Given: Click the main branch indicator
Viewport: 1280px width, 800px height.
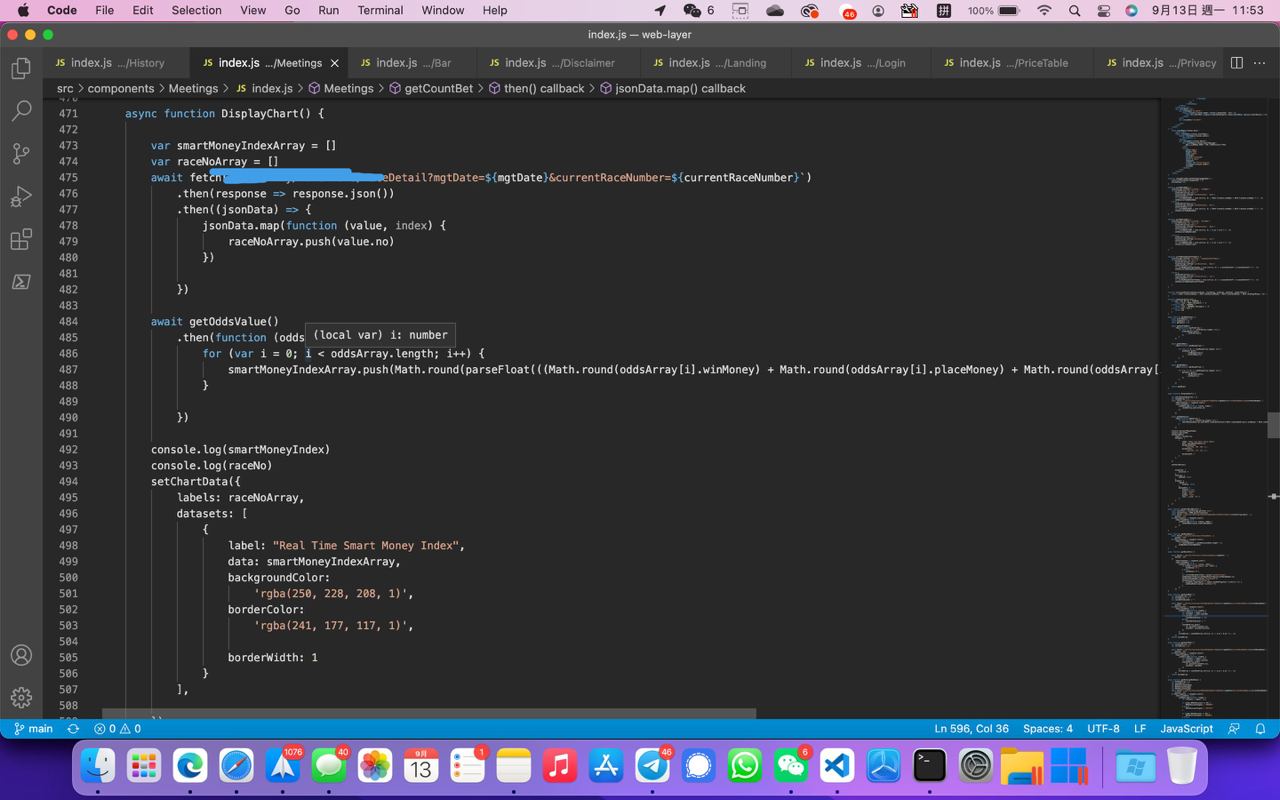Looking at the screenshot, I should pyautogui.click(x=33, y=729).
